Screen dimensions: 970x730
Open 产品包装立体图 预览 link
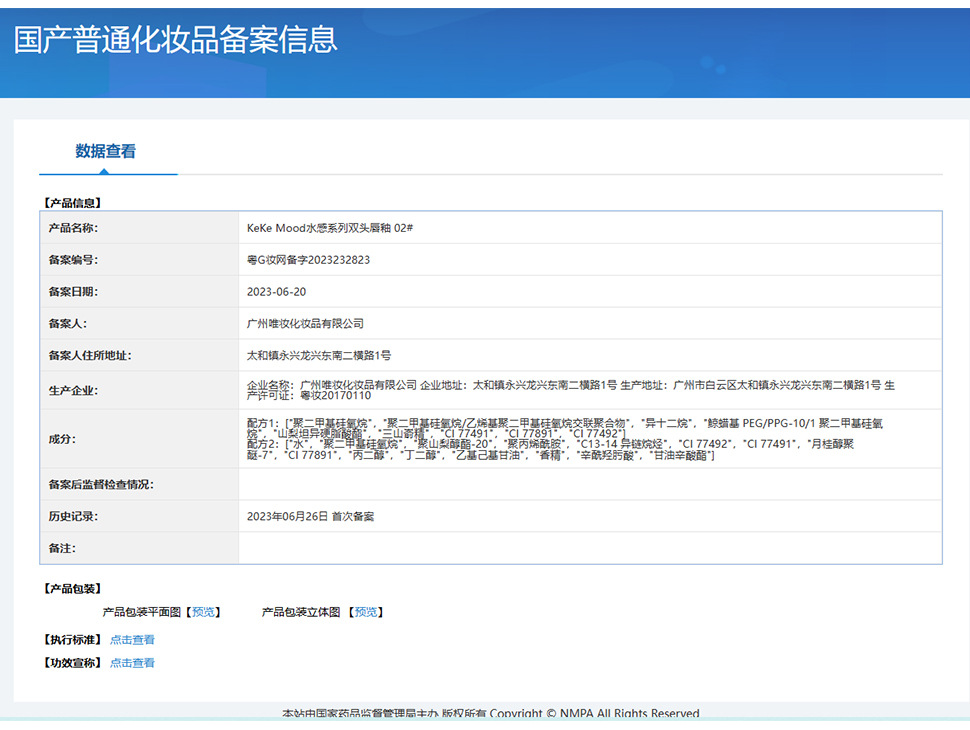point(366,612)
